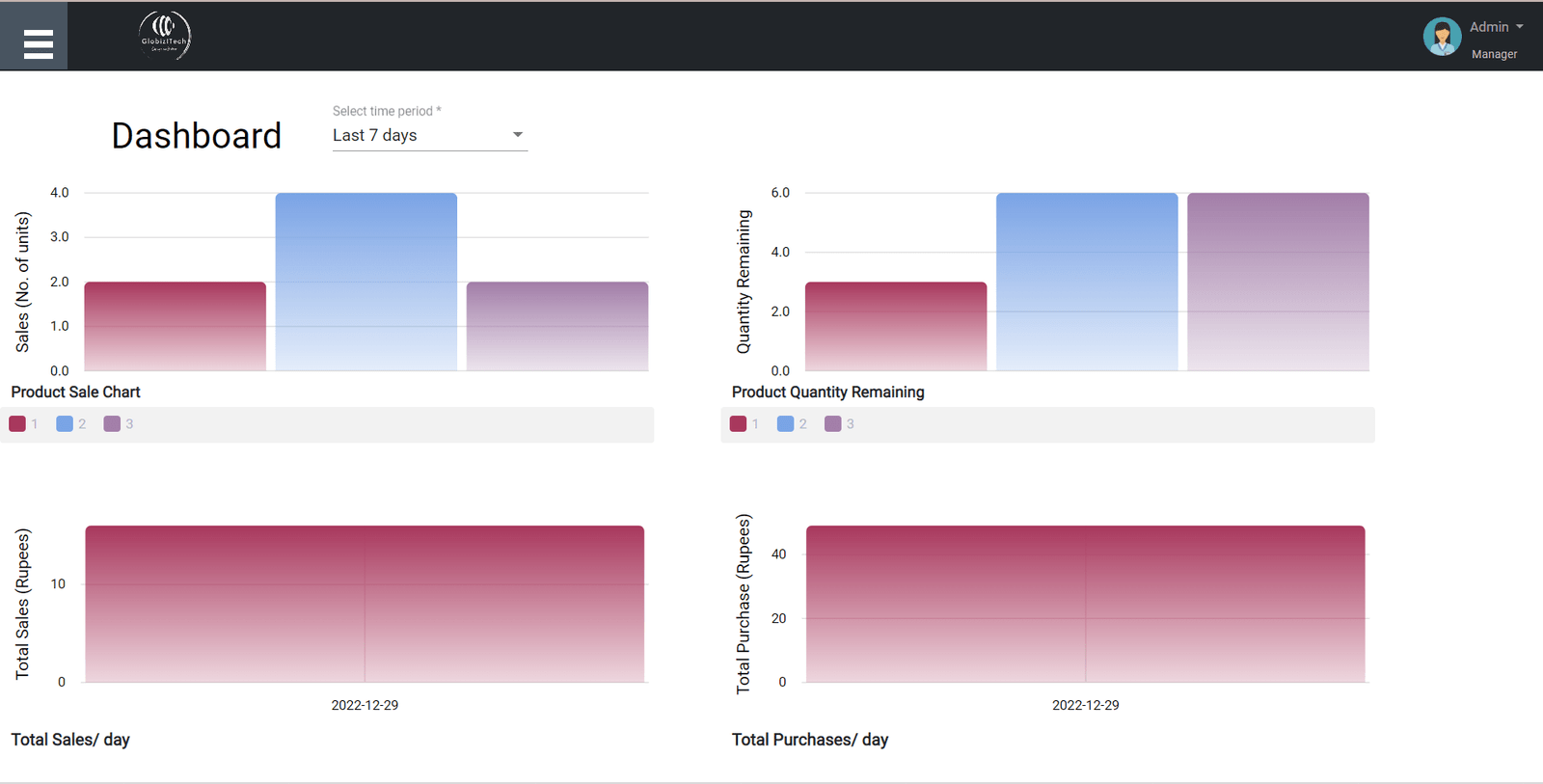This screenshot has width=1543, height=784.
Task: Click the arrow beside Last 7 days
Action: 518,135
